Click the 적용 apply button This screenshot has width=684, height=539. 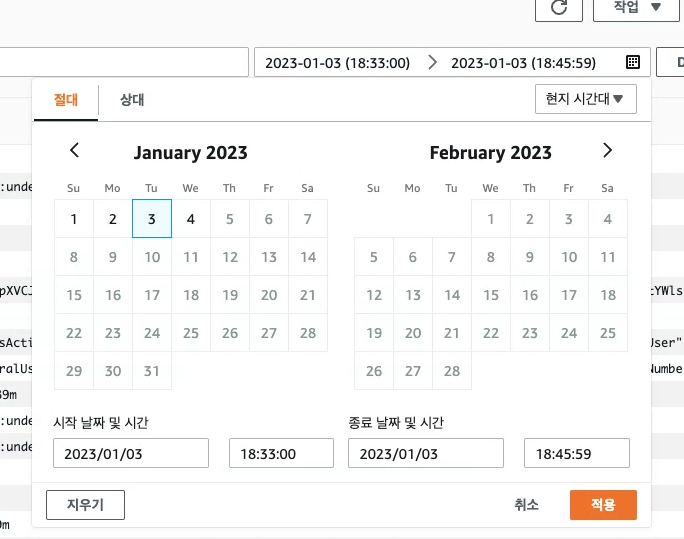pyautogui.click(x=603, y=505)
